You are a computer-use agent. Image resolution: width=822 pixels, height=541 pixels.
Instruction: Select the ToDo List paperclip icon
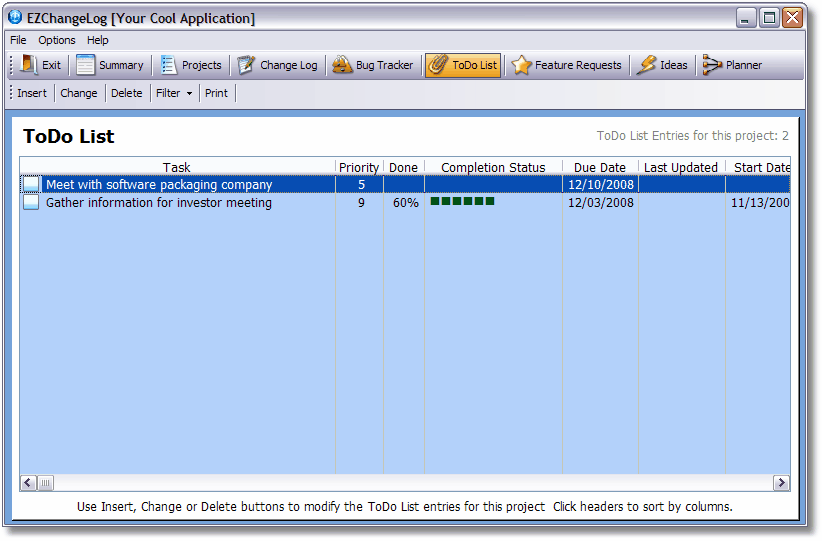437,65
